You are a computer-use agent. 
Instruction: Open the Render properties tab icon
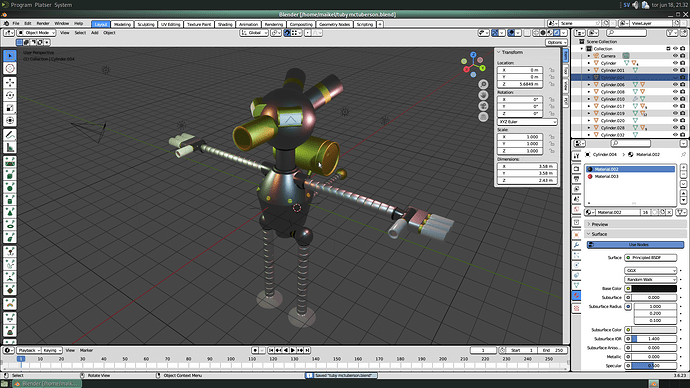576,169
